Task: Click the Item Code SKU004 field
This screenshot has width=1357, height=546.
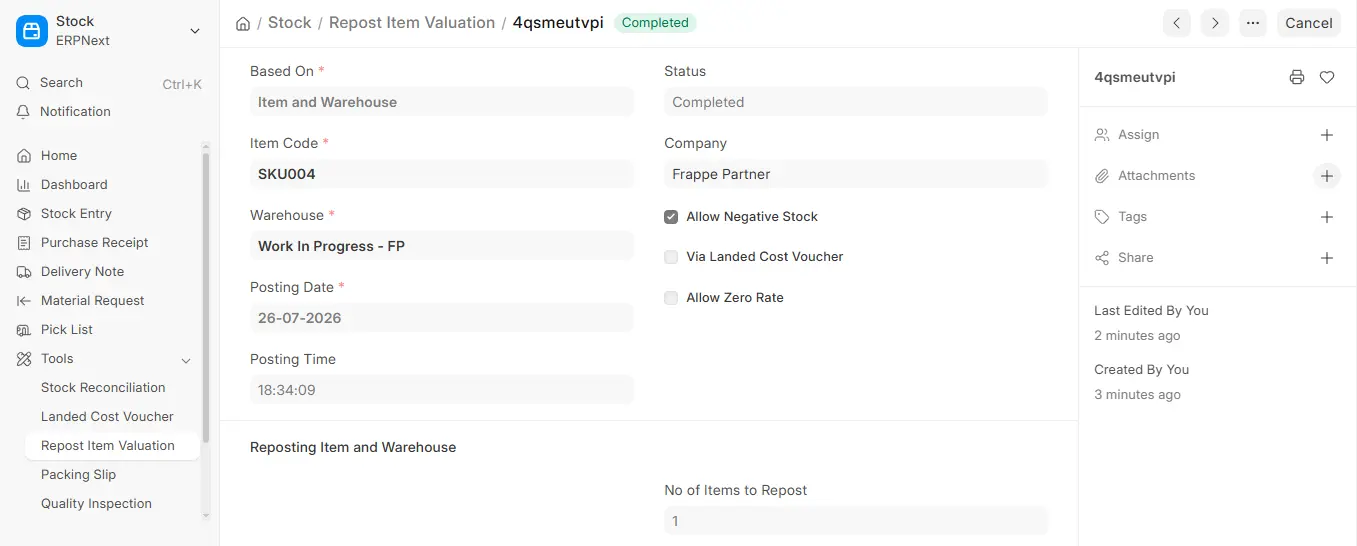Action: point(442,174)
